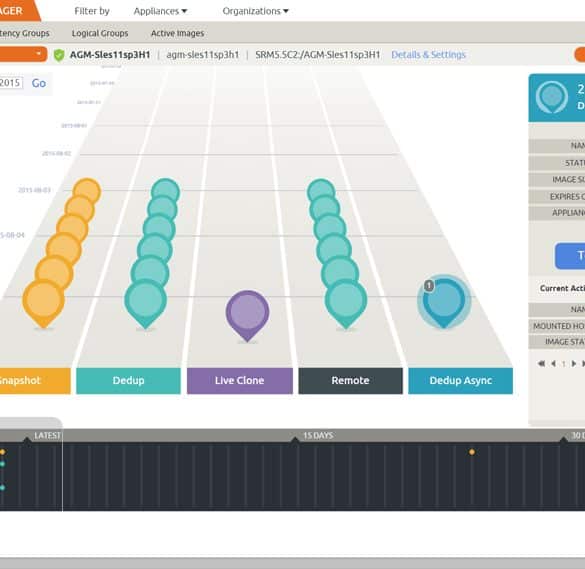Click the LATEST marker on the timeline
585x569 pixels.
47,436
